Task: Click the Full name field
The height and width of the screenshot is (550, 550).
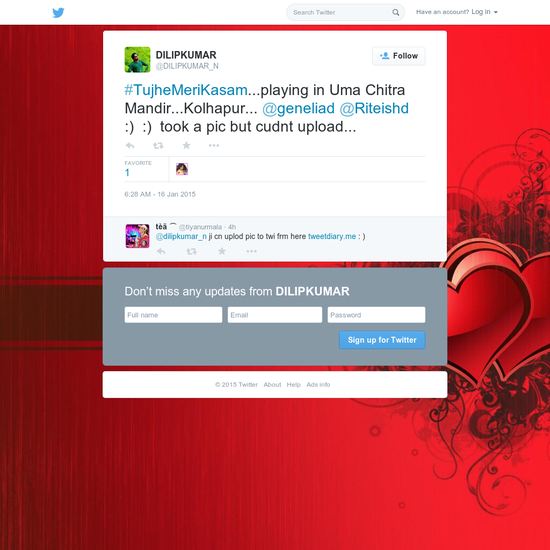Action: (x=173, y=315)
